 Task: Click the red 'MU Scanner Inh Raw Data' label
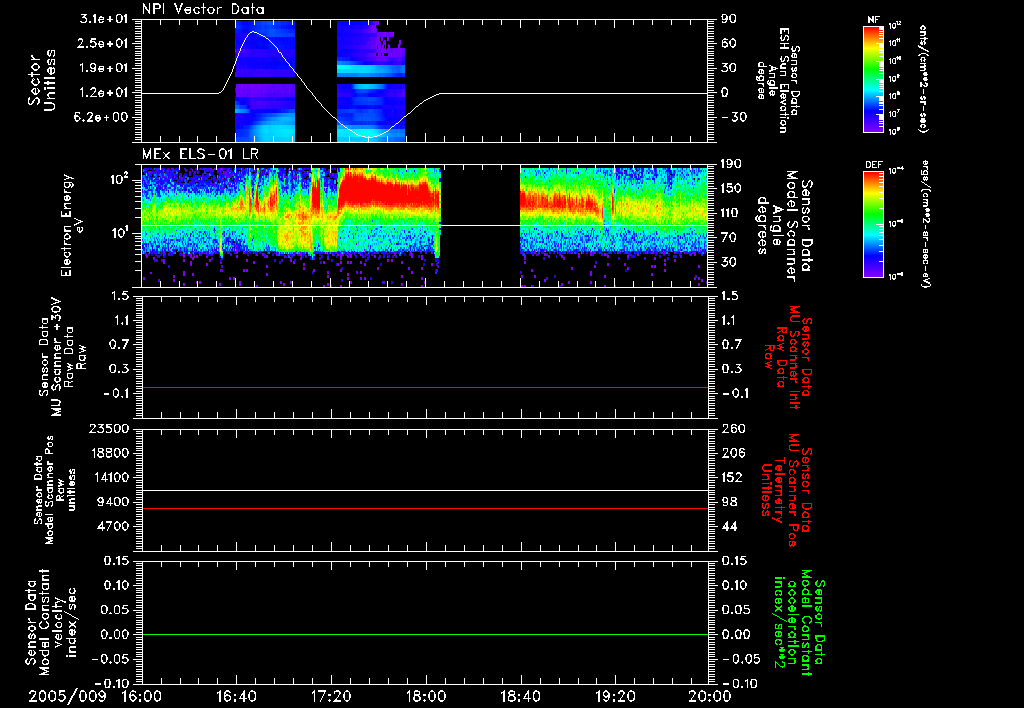click(x=786, y=357)
